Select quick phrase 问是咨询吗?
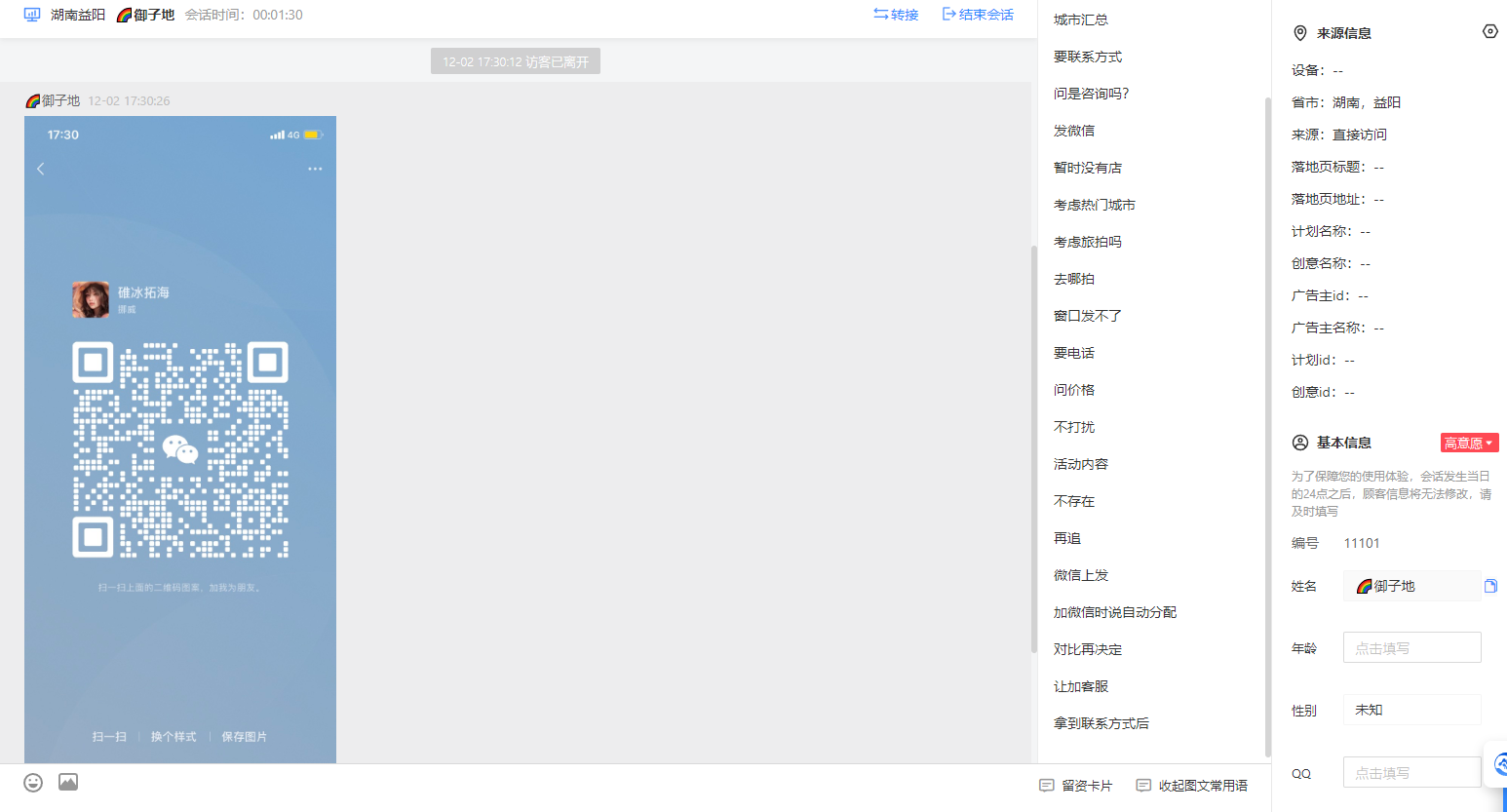 (x=1091, y=94)
